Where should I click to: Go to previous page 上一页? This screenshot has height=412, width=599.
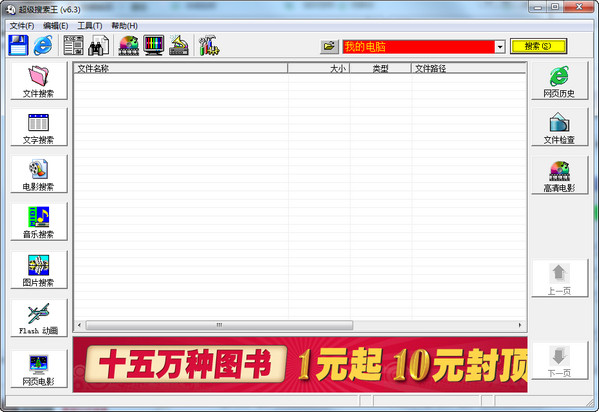tap(559, 279)
